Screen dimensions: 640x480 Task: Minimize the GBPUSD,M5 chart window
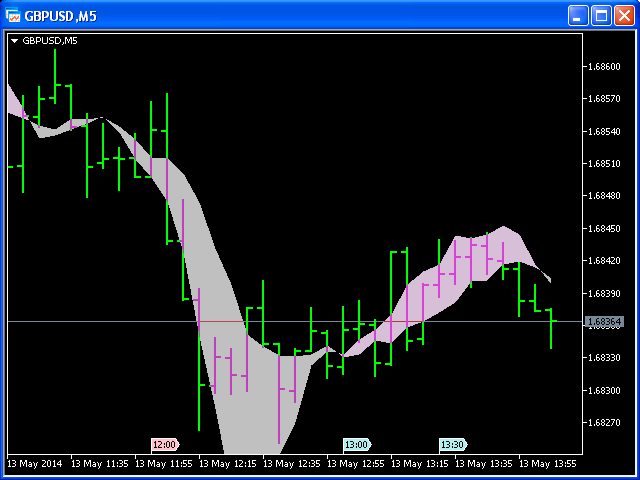(x=578, y=16)
